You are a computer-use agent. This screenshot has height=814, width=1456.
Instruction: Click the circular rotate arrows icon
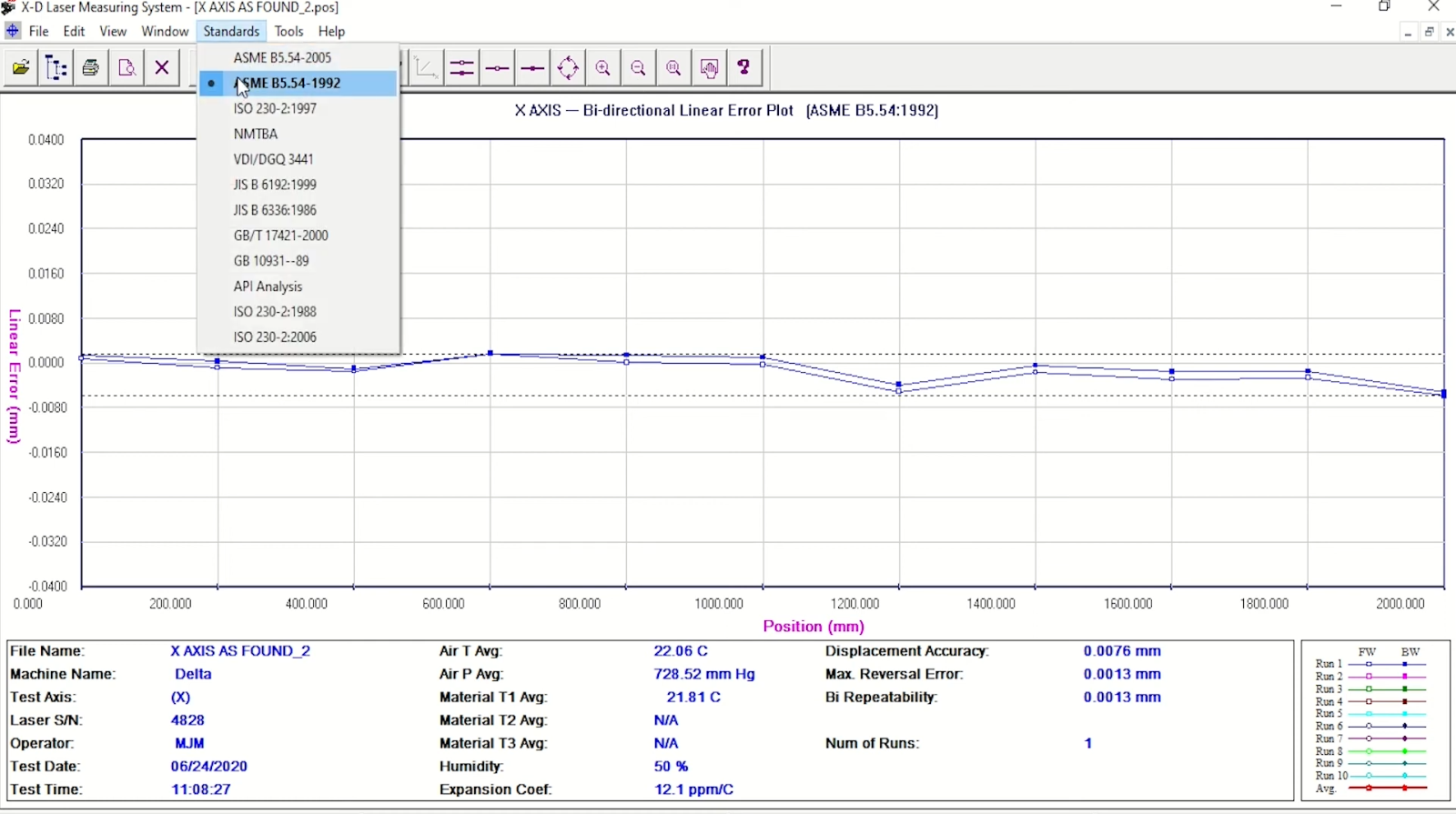568,67
